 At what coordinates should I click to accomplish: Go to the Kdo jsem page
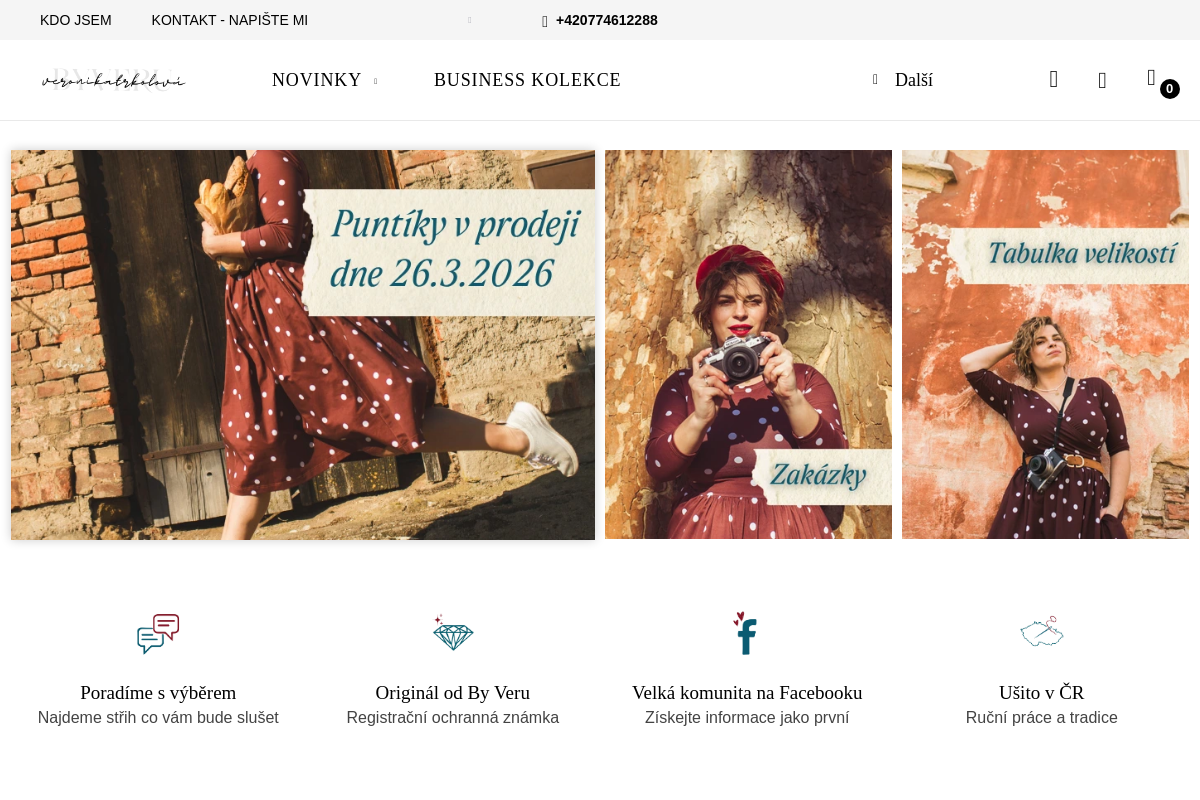point(76,20)
